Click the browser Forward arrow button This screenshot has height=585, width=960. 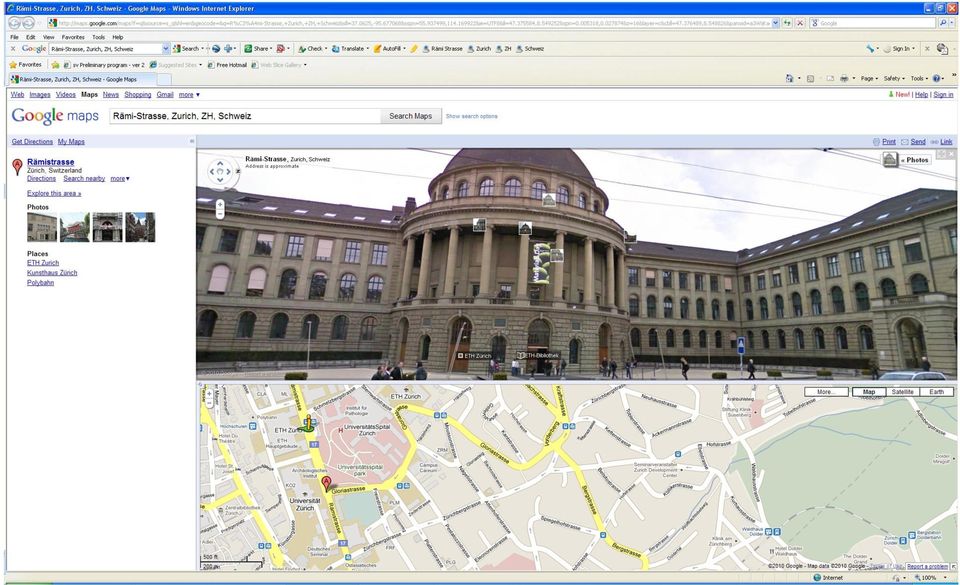point(28,23)
